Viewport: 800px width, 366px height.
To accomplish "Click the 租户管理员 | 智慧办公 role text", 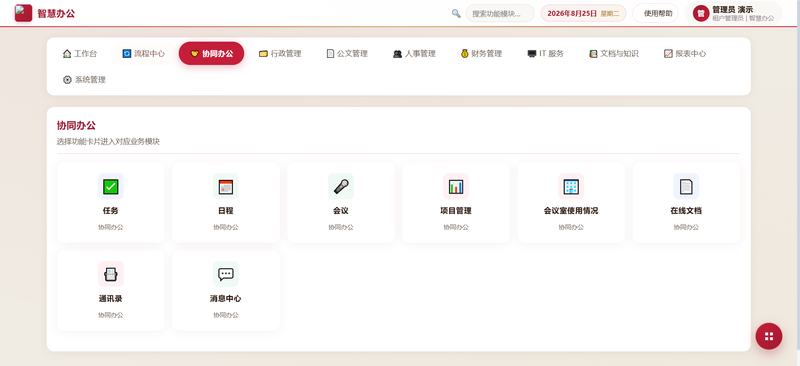I will tap(743, 18).
